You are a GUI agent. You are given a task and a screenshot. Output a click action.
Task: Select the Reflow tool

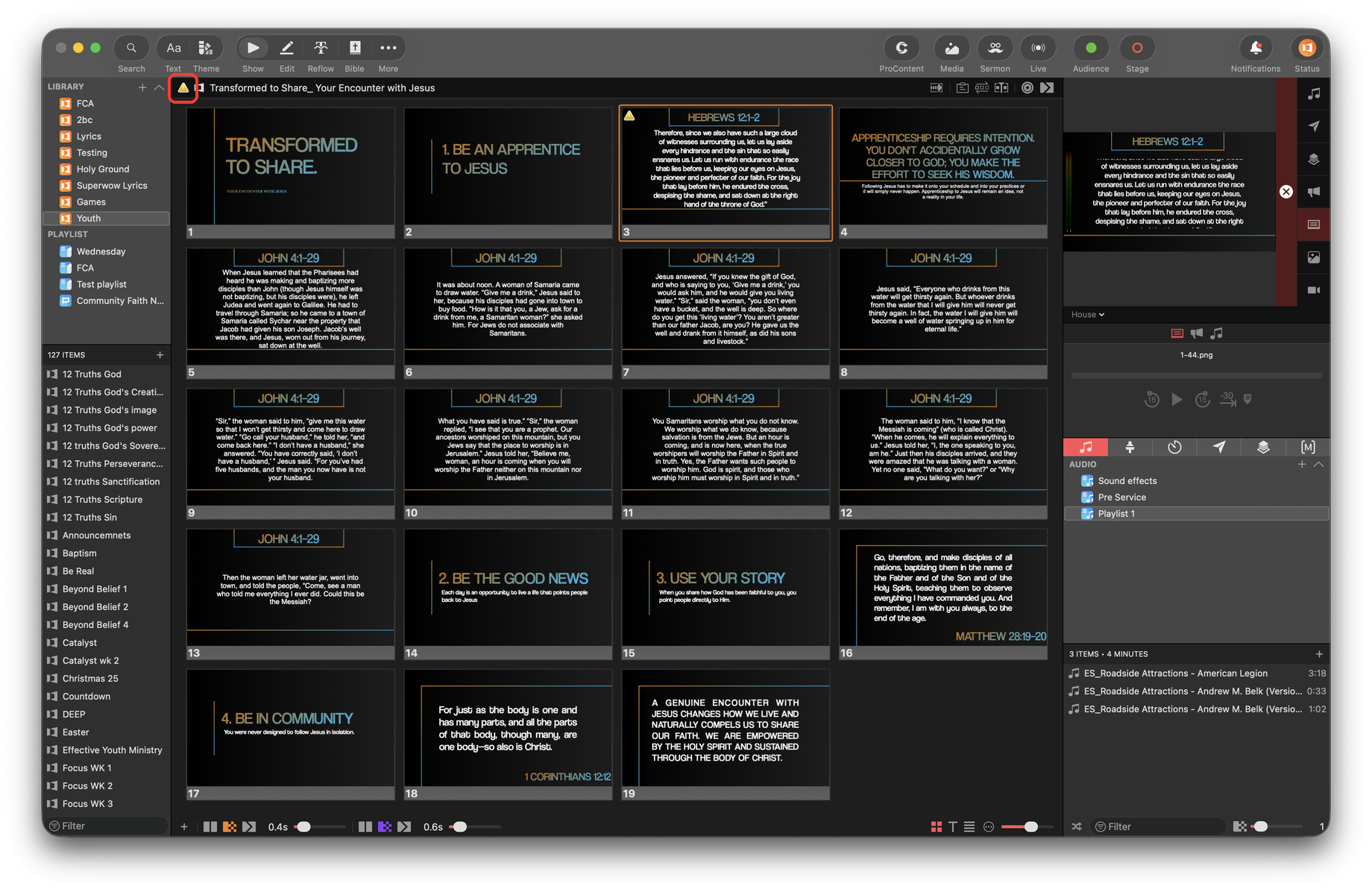pos(321,48)
